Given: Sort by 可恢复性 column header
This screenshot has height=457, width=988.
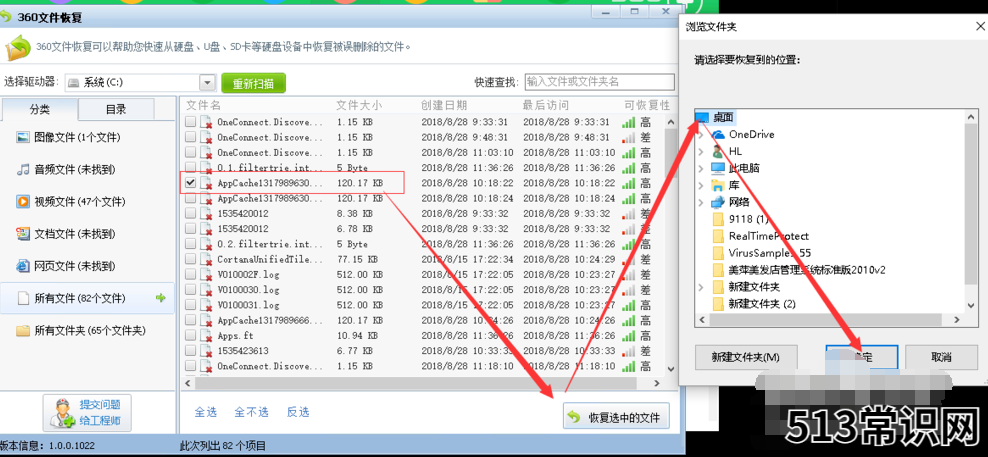Looking at the screenshot, I should 646,105.
